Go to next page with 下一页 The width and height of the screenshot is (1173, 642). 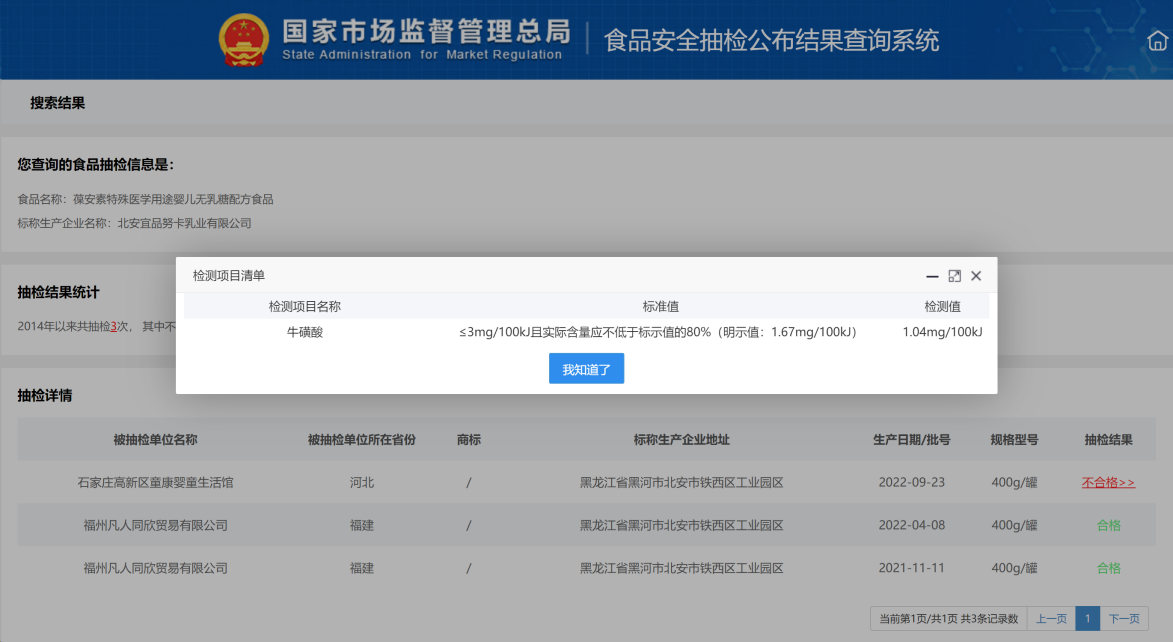coord(1124,619)
